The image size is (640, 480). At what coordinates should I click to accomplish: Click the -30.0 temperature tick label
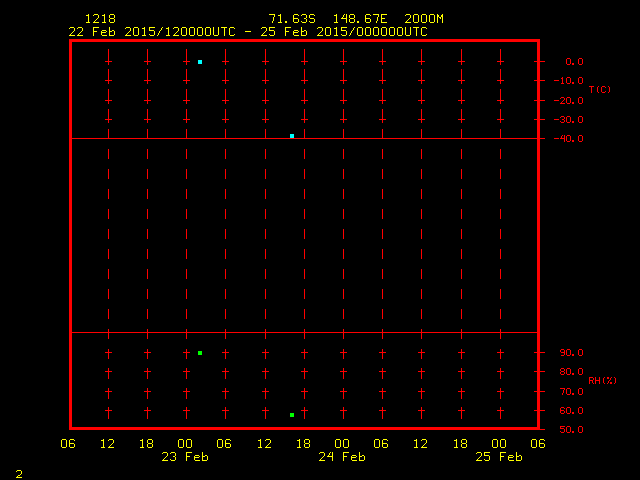[x=571, y=120]
